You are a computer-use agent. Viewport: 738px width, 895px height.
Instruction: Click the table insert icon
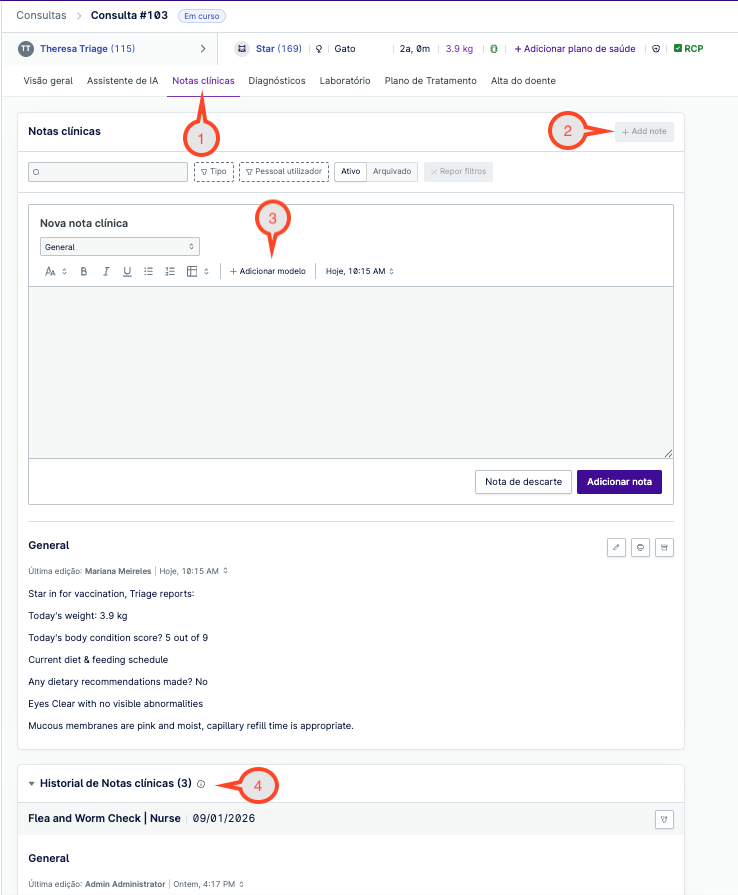(x=192, y=272)
